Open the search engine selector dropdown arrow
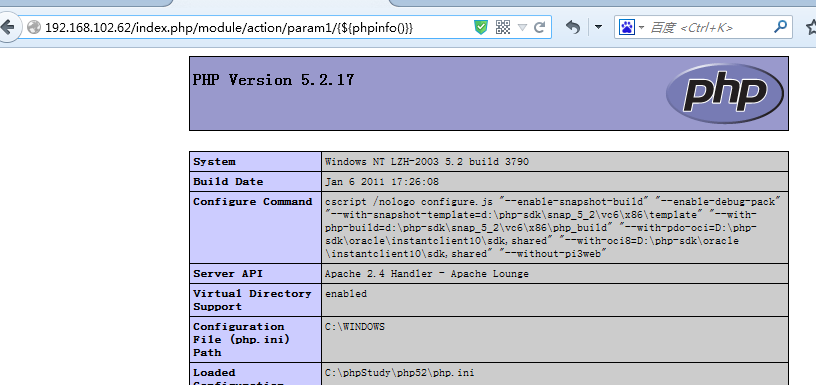This screenshot has width=816, height=385. [x=642, y=28]
